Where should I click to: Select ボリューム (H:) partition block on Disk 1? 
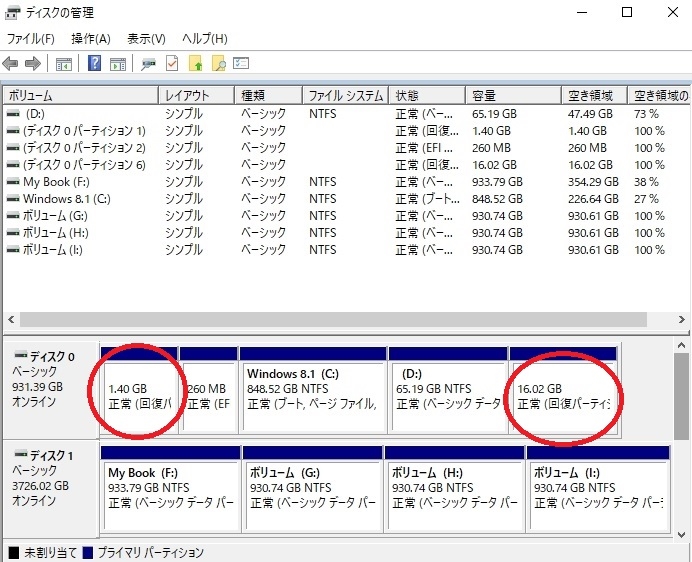pos(455,489)
